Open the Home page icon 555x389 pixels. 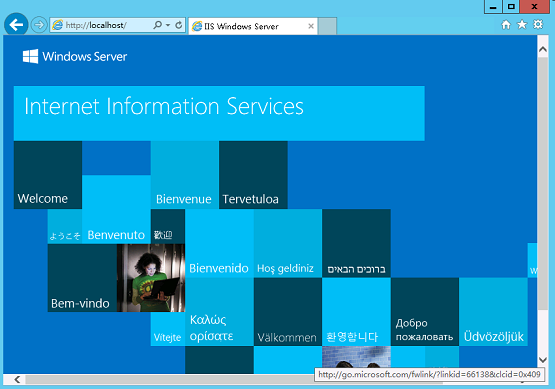[506, 25]
